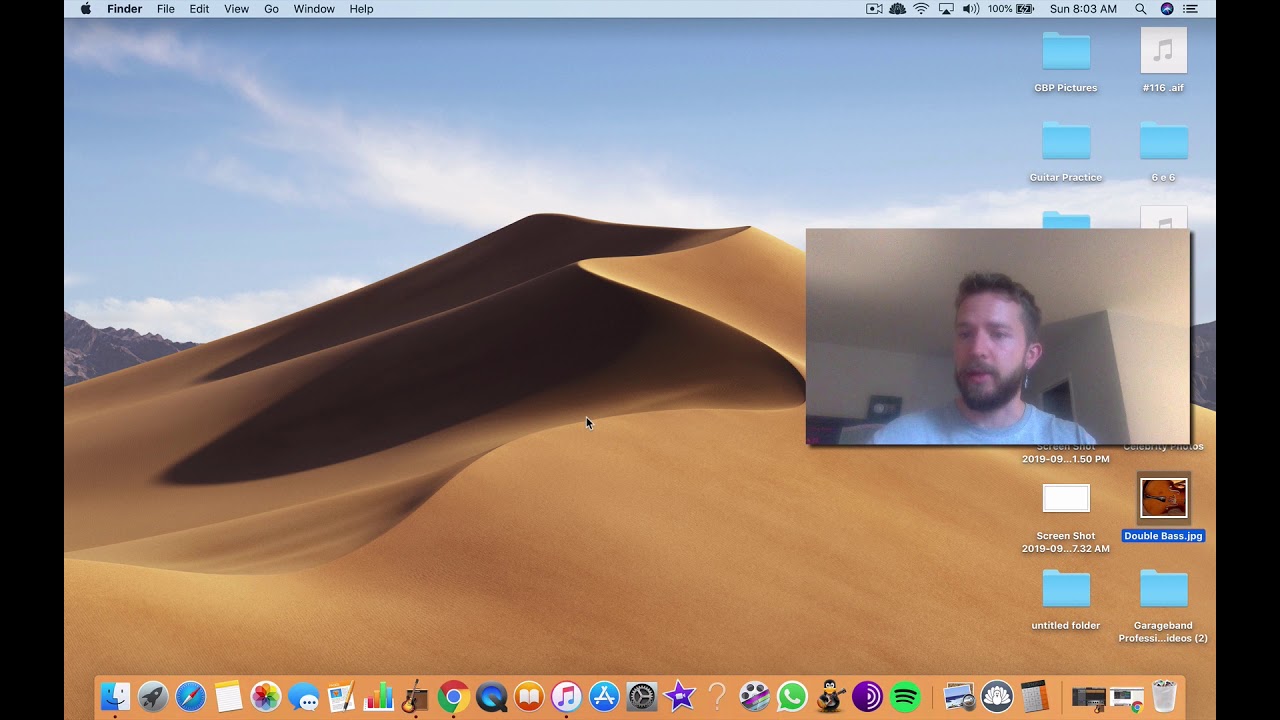Open the Chrome file stack in dock
This screenshot has width=1280, height=720.
click(x=1127, y=696)
